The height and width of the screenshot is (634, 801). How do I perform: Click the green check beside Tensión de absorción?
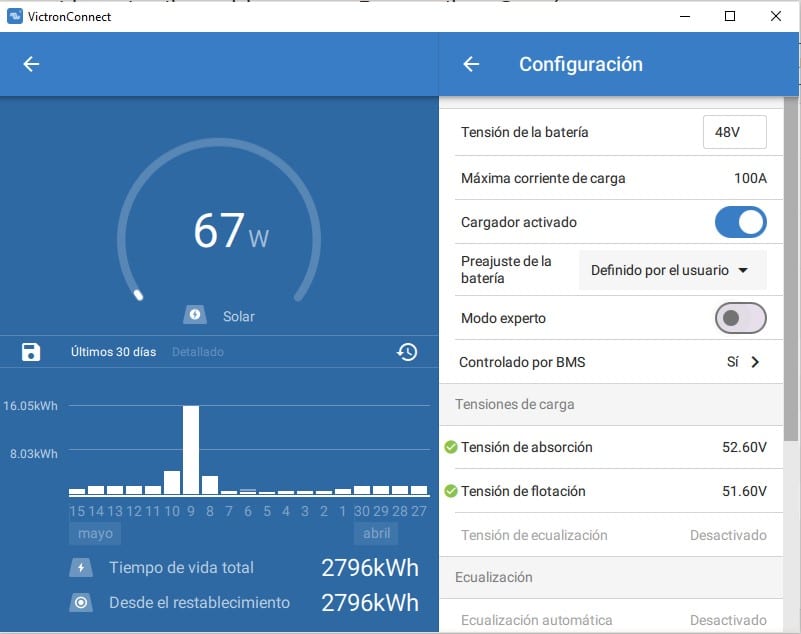451,447
